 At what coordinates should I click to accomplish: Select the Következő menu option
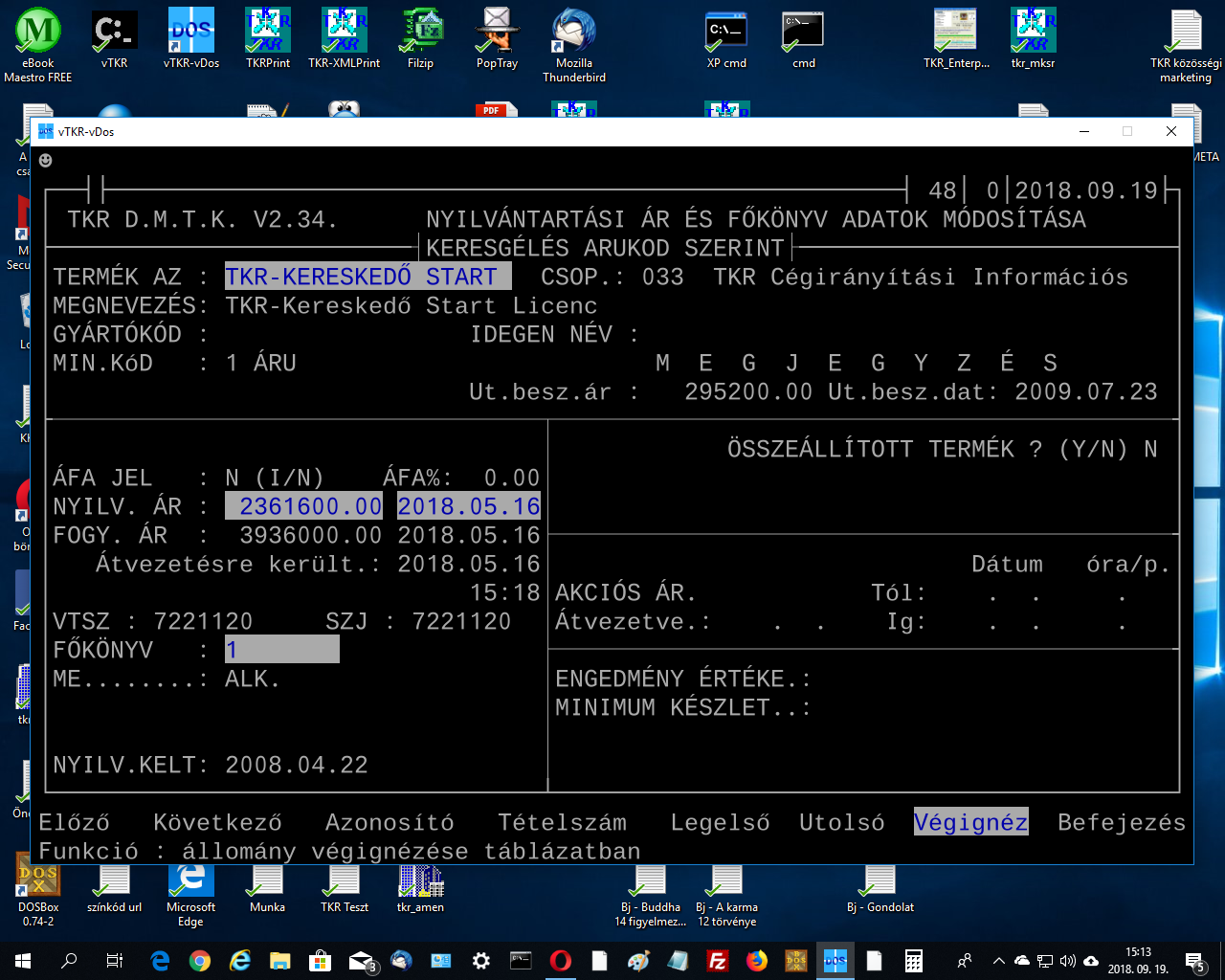217,822
